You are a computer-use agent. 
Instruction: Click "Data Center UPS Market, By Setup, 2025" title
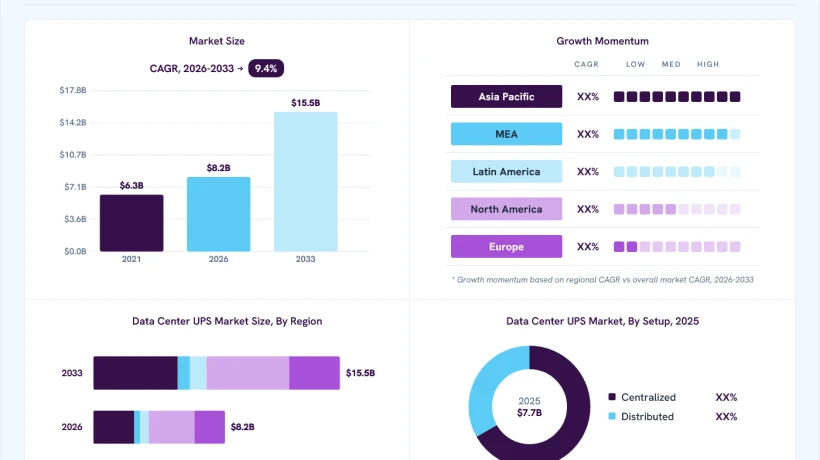(x=602, y=321)
